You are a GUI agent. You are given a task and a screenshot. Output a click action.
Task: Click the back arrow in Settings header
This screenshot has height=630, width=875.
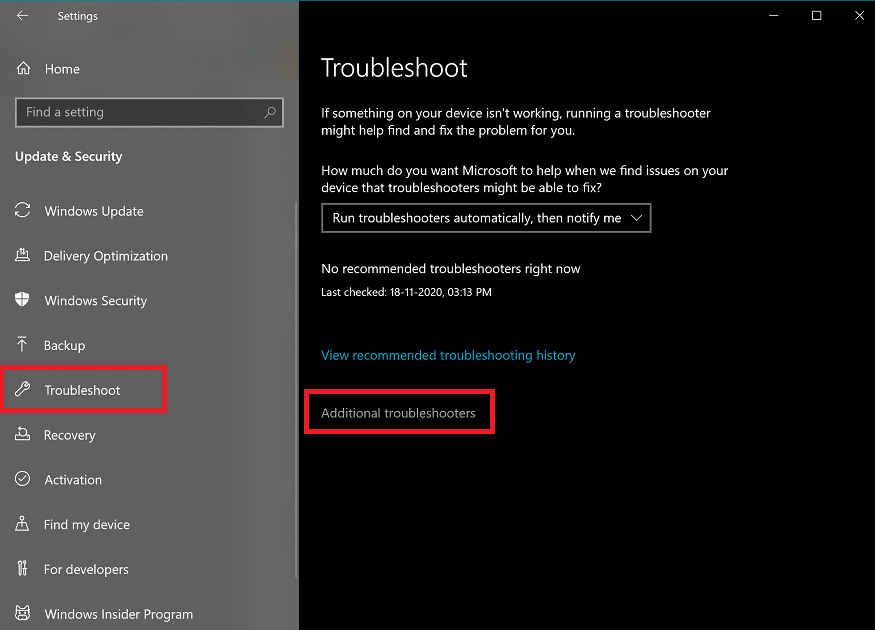pos(22,16)
